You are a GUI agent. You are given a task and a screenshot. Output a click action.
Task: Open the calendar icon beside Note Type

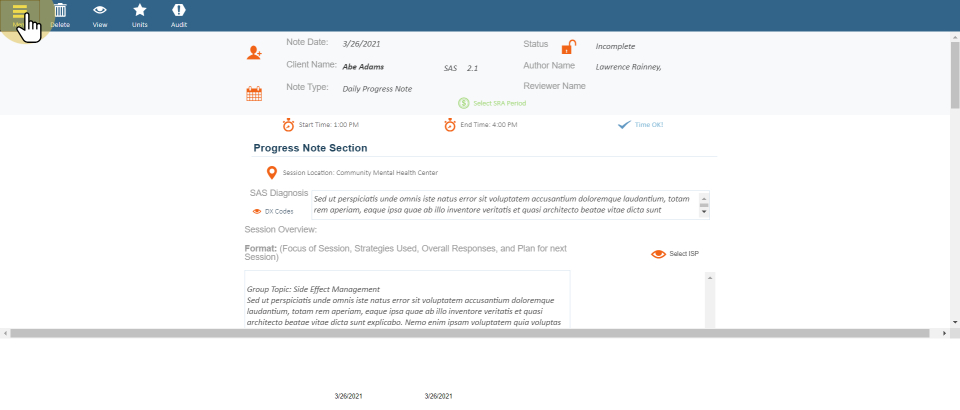pos(254,94)
